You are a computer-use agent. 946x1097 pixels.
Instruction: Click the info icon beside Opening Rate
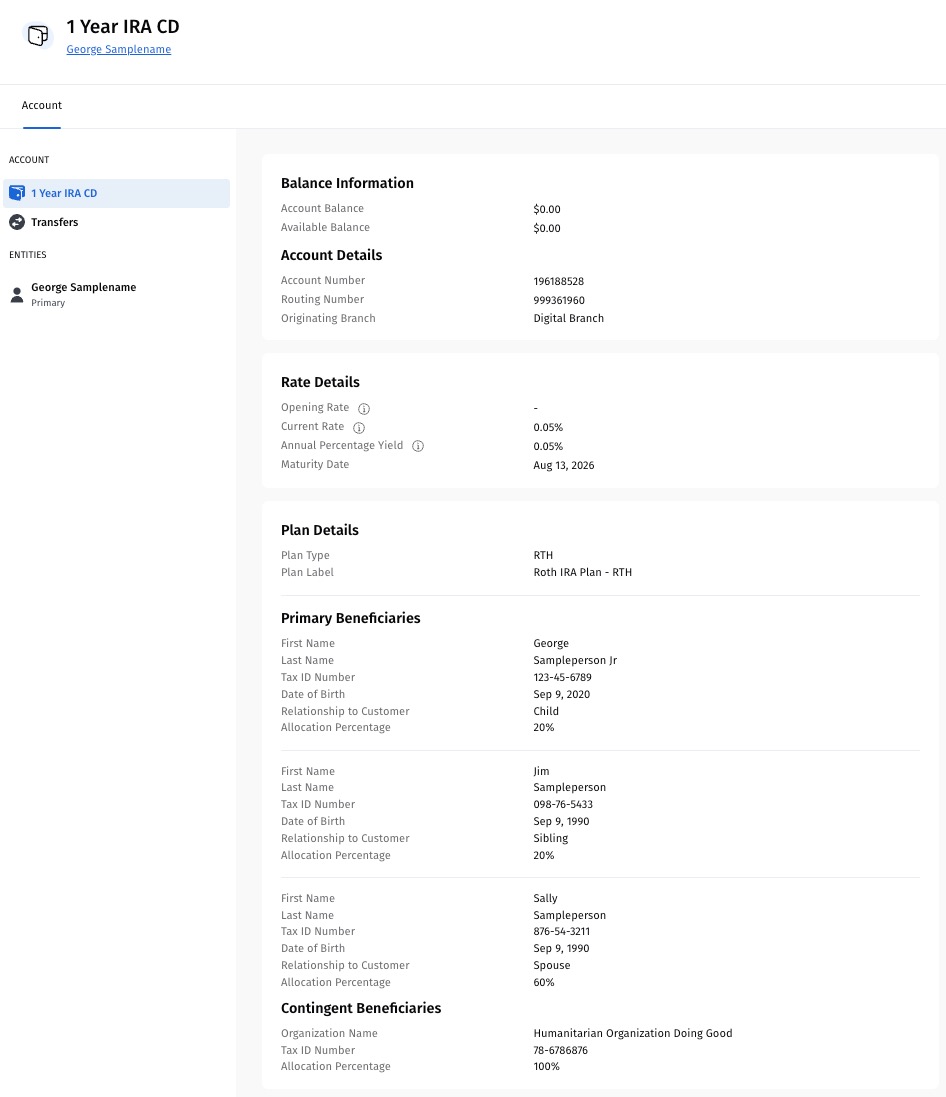[364, 408]
